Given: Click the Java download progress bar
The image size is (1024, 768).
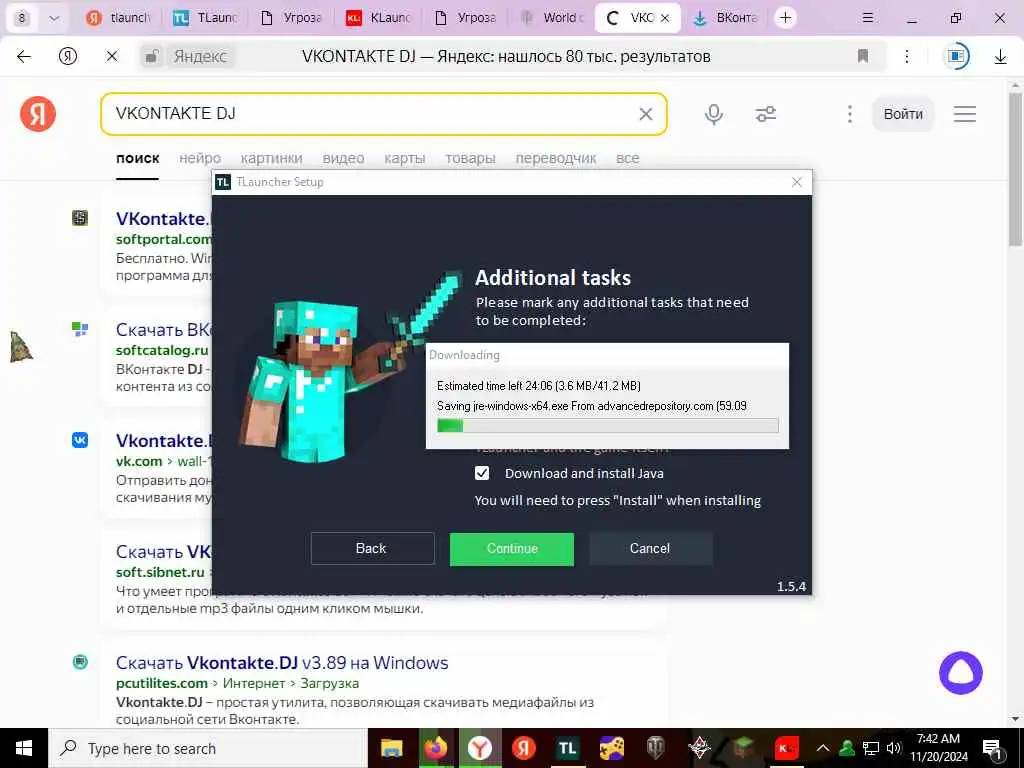Looking at the screenshot, I should tap(607, 426).
